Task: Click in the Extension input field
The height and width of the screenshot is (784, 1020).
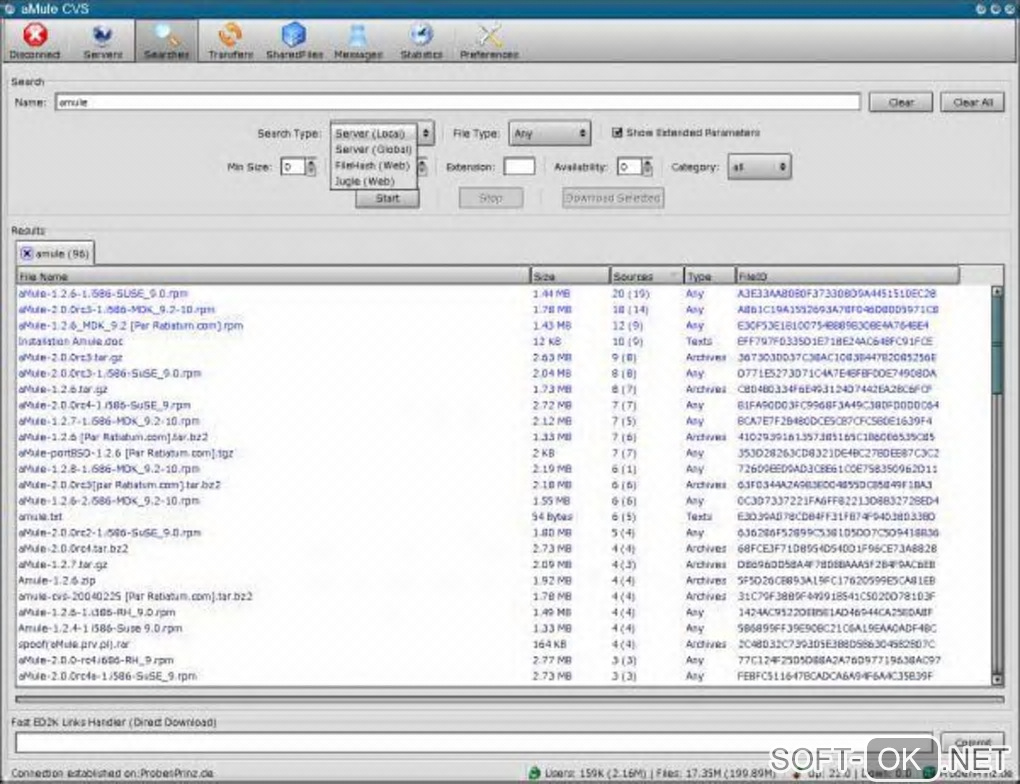Action: (x=519, y=167)
